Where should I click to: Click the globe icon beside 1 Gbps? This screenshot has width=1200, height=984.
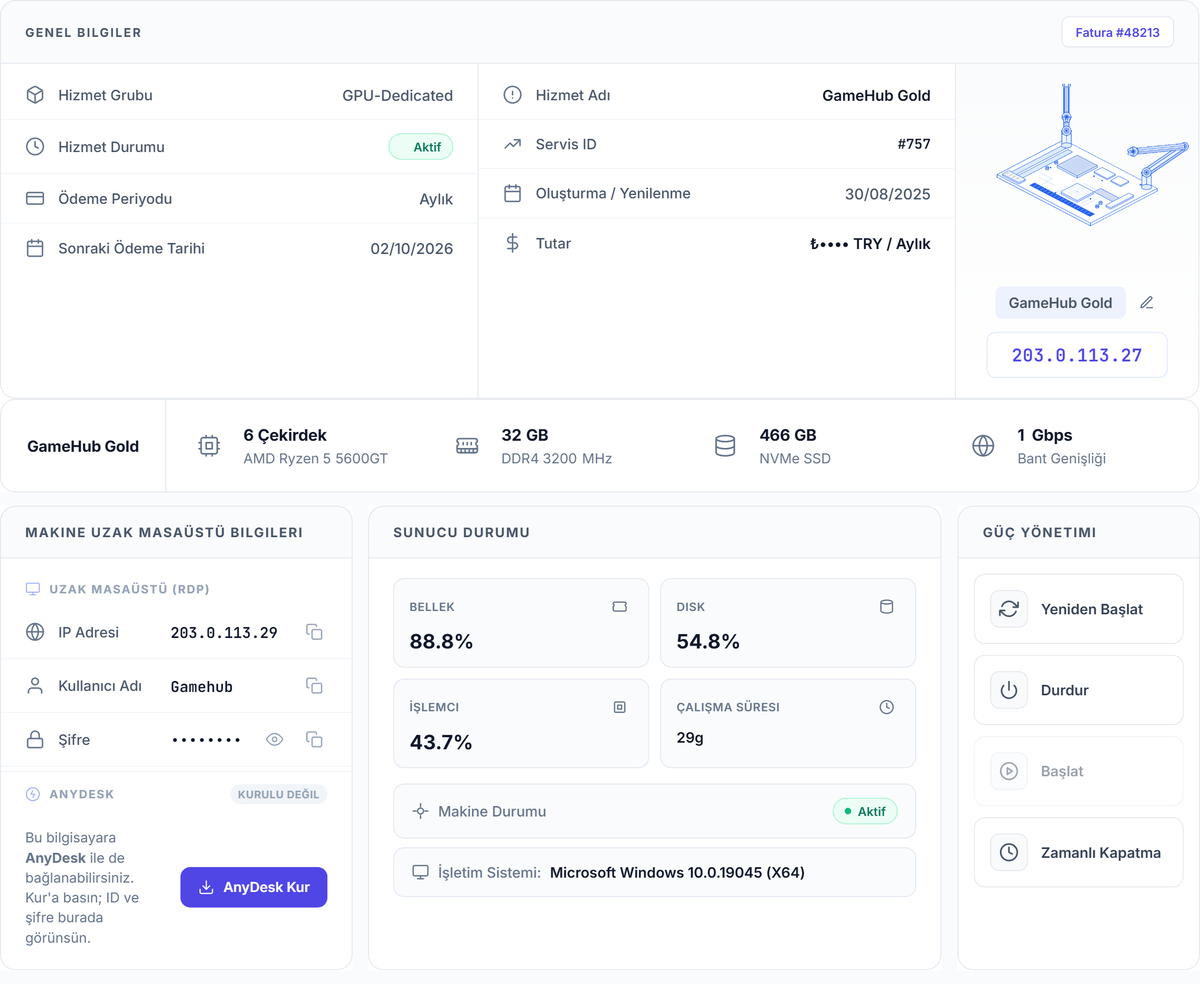[x=983, y=446]
